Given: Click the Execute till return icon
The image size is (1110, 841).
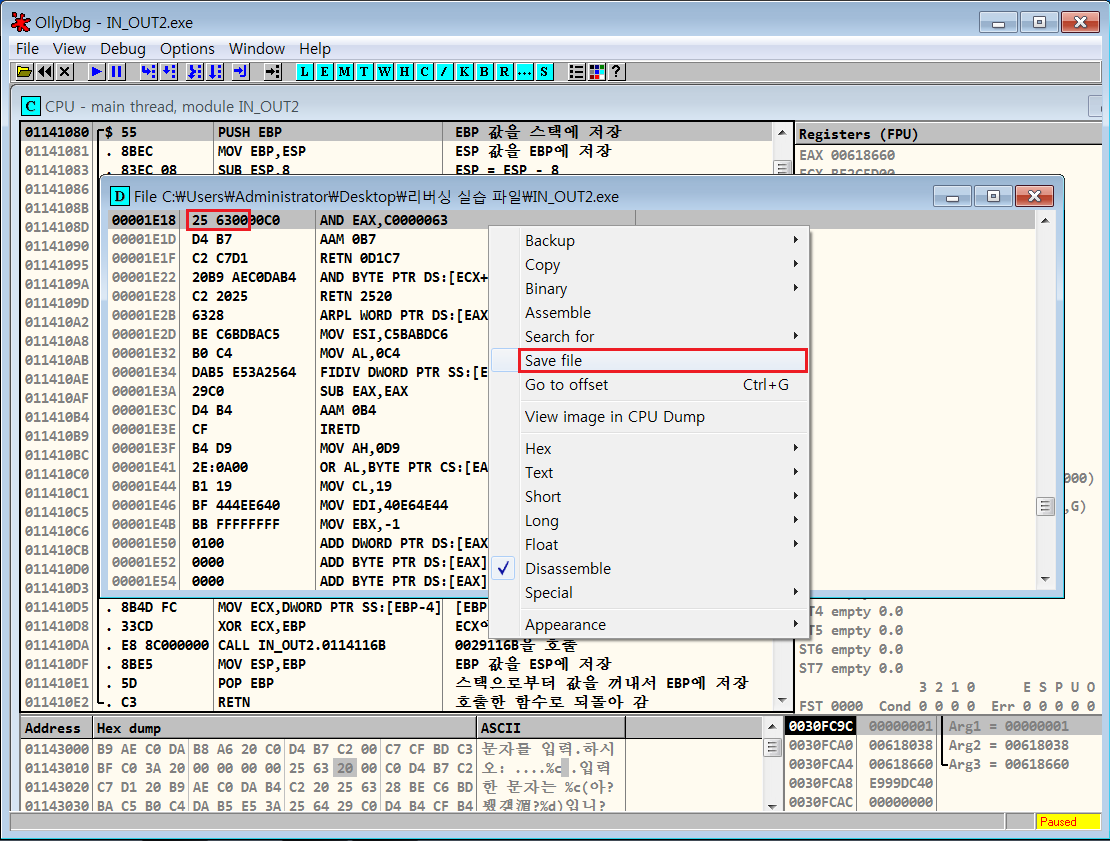Looking at the screenshot, I should (x=241, y=71).
